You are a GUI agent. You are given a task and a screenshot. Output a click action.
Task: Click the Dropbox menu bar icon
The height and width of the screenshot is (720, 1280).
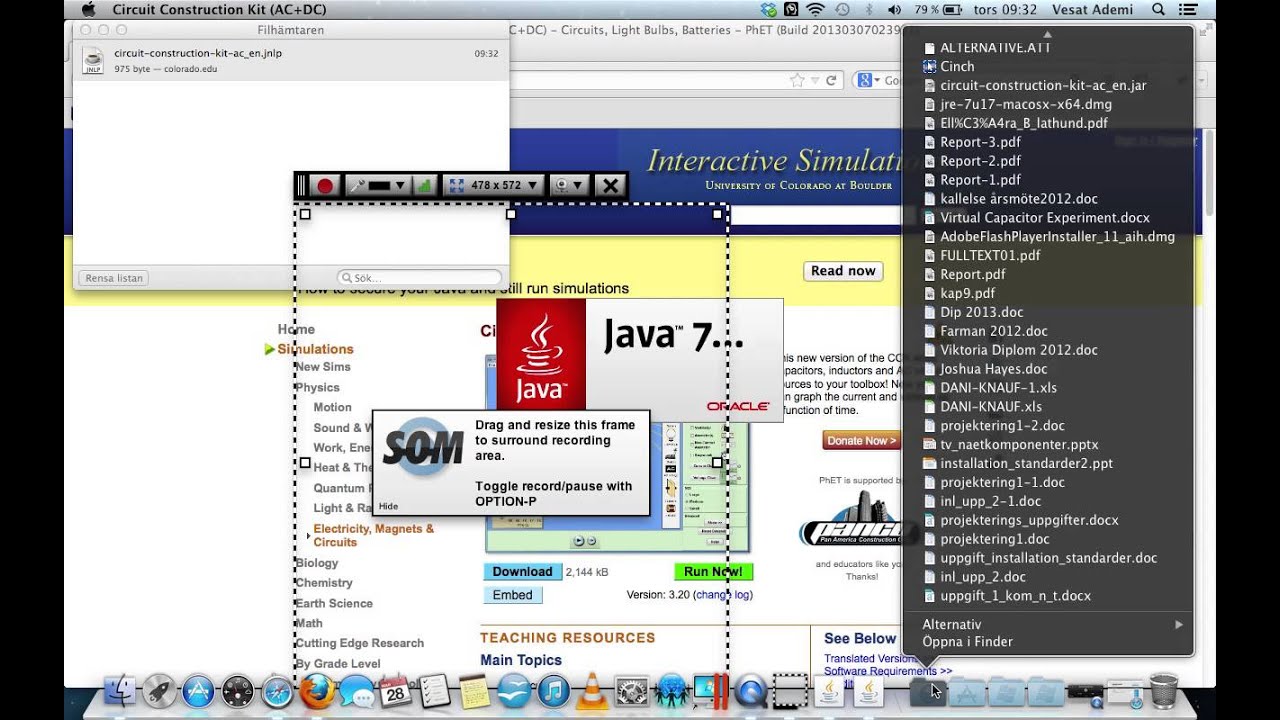point(767,10)
